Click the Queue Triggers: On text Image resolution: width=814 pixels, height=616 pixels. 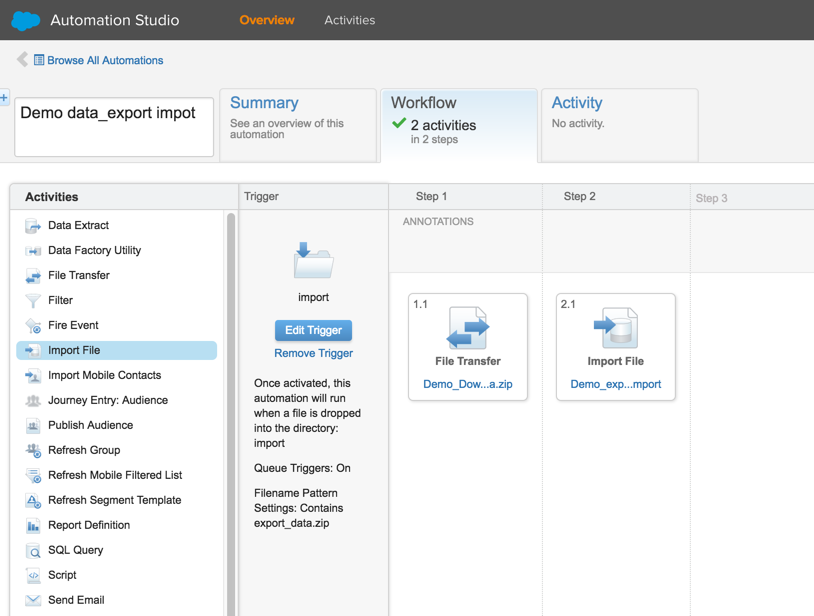click(302, 468)
